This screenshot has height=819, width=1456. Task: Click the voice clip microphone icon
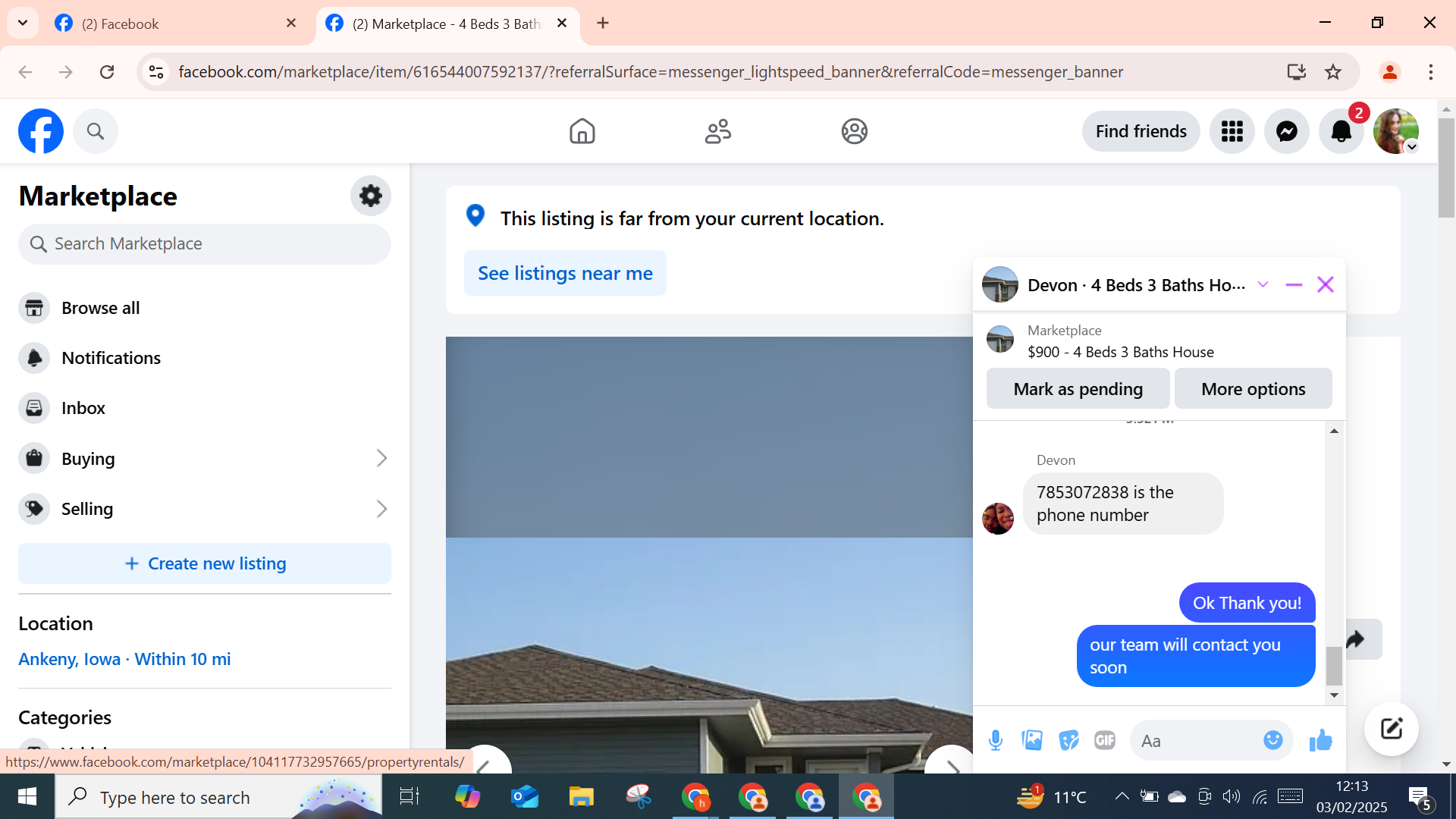996,740
